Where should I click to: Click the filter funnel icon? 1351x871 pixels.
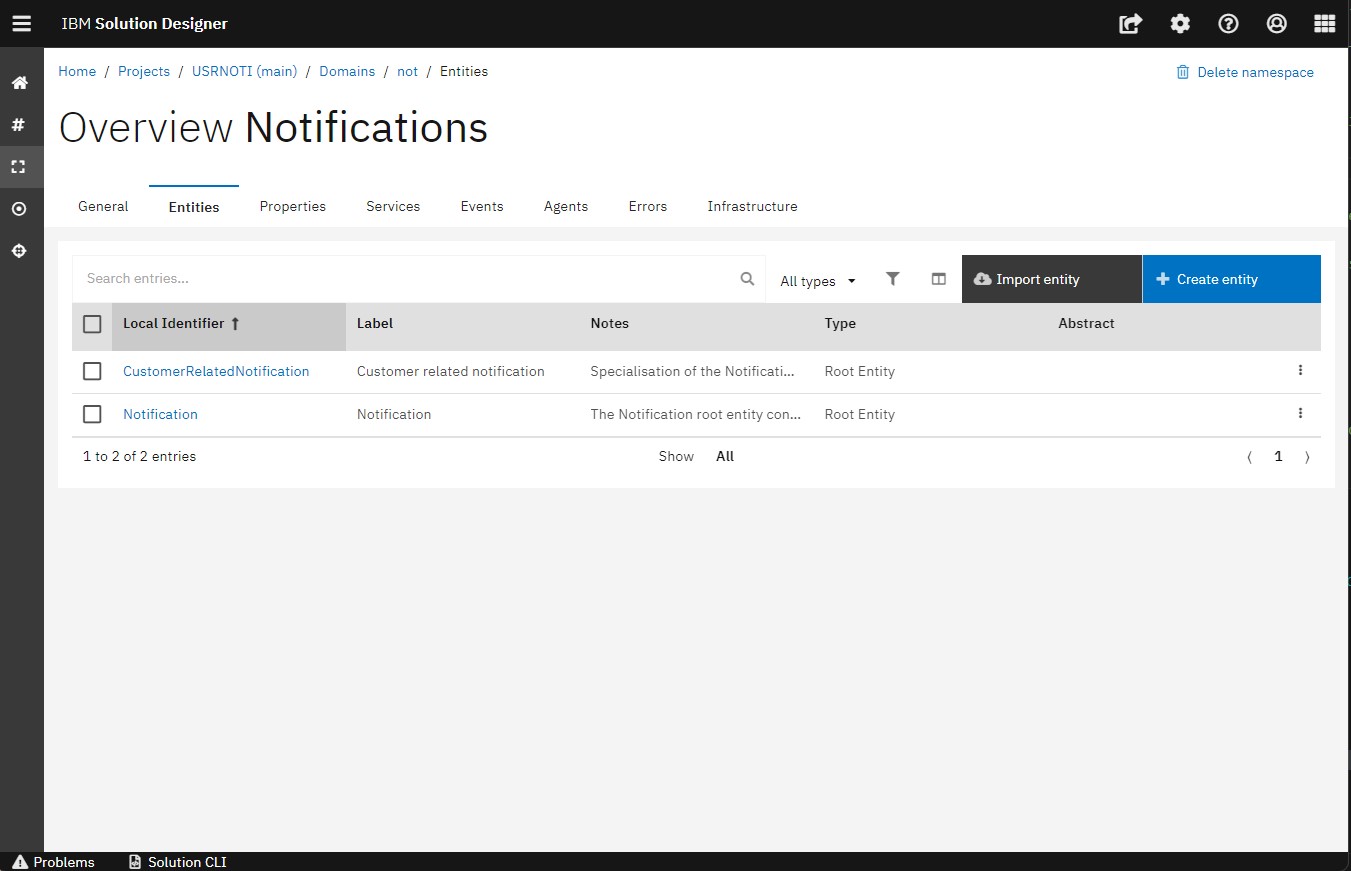(x=893, y=279)
